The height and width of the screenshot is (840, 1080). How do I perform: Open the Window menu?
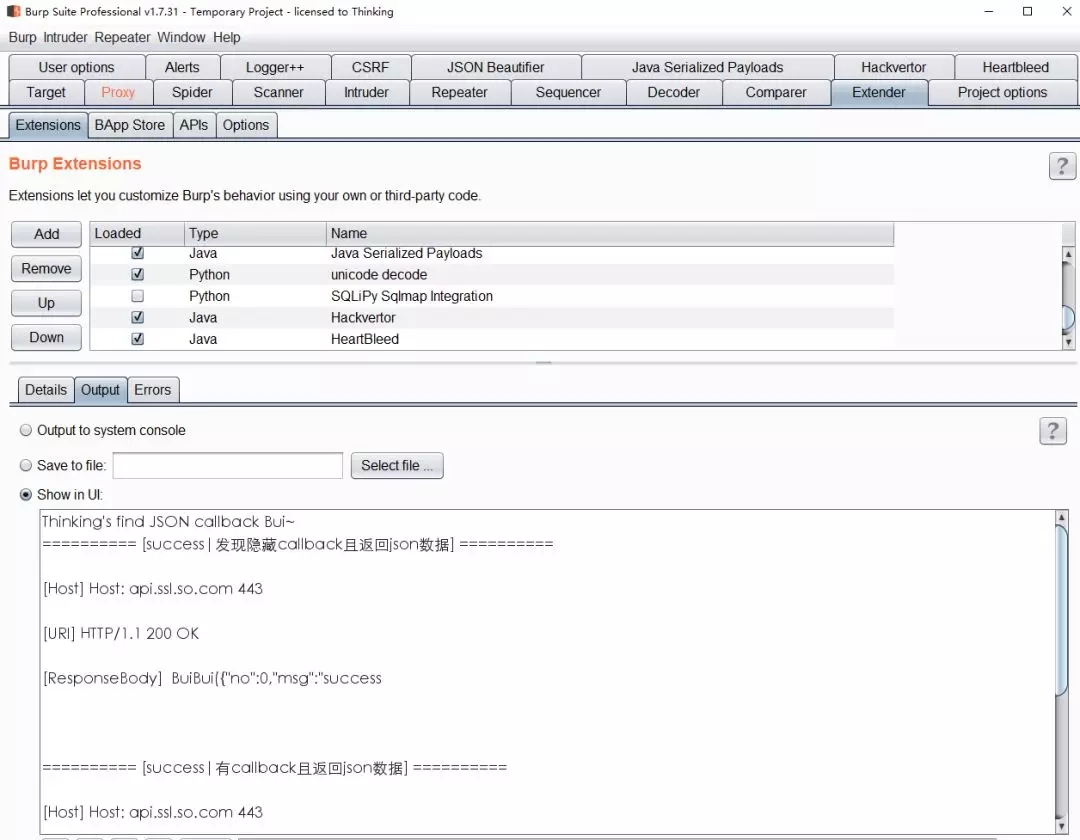tap(181, 37)
